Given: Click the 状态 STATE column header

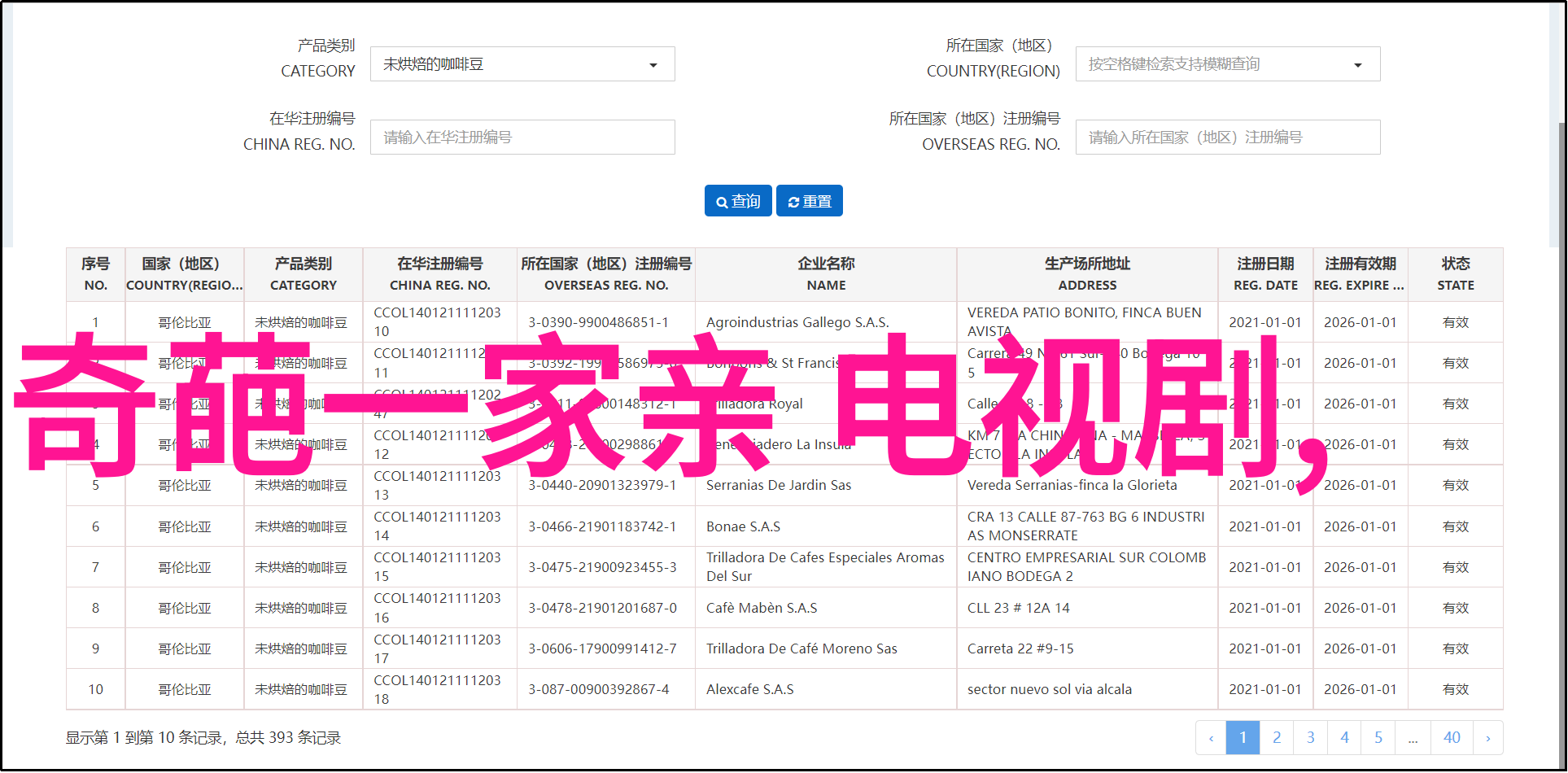Looking at the screenshot, I should click(x=1455, y=274).
